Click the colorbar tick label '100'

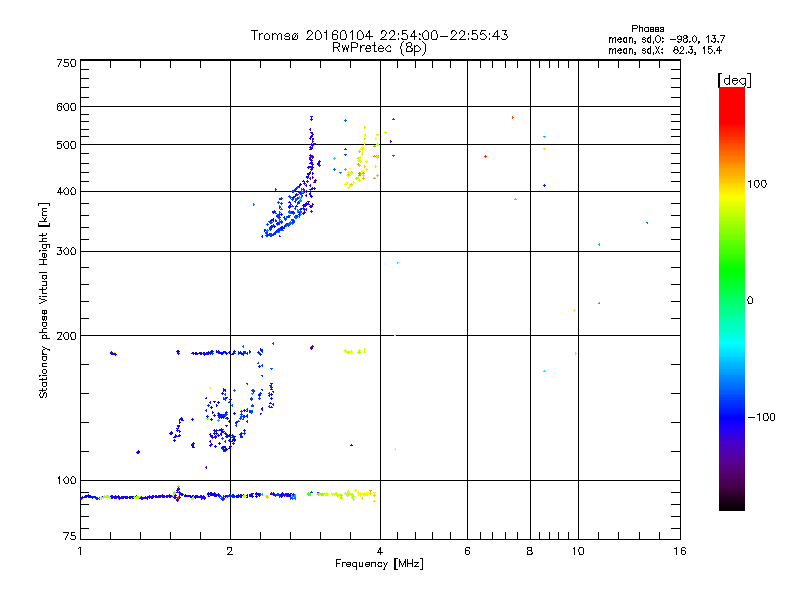(757, 184)
